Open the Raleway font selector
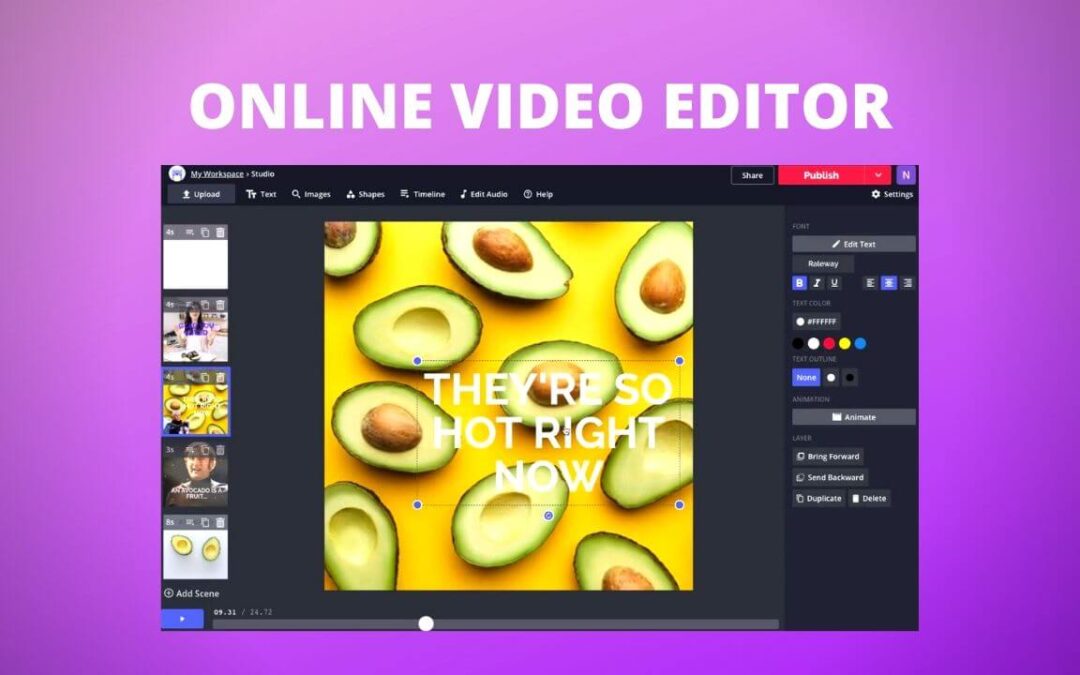The height and width of the screenshot is (675, 1080). pyautogui.click(x=823, y=263)
